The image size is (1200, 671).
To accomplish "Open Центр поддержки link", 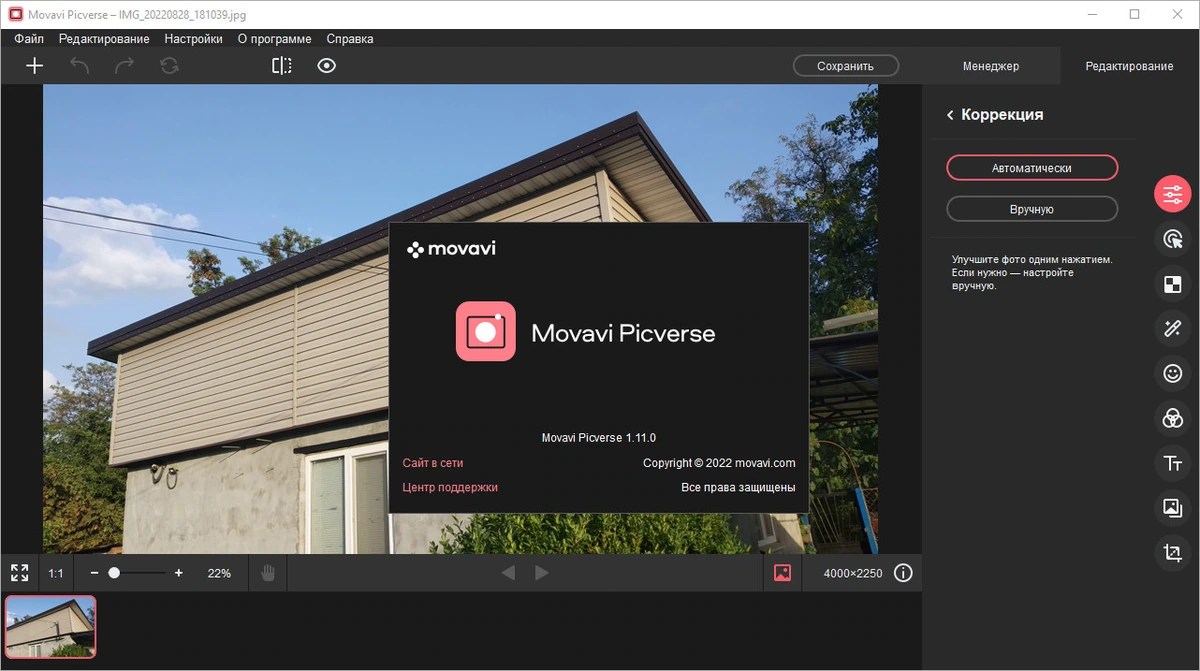I will [x=450, y=487].
